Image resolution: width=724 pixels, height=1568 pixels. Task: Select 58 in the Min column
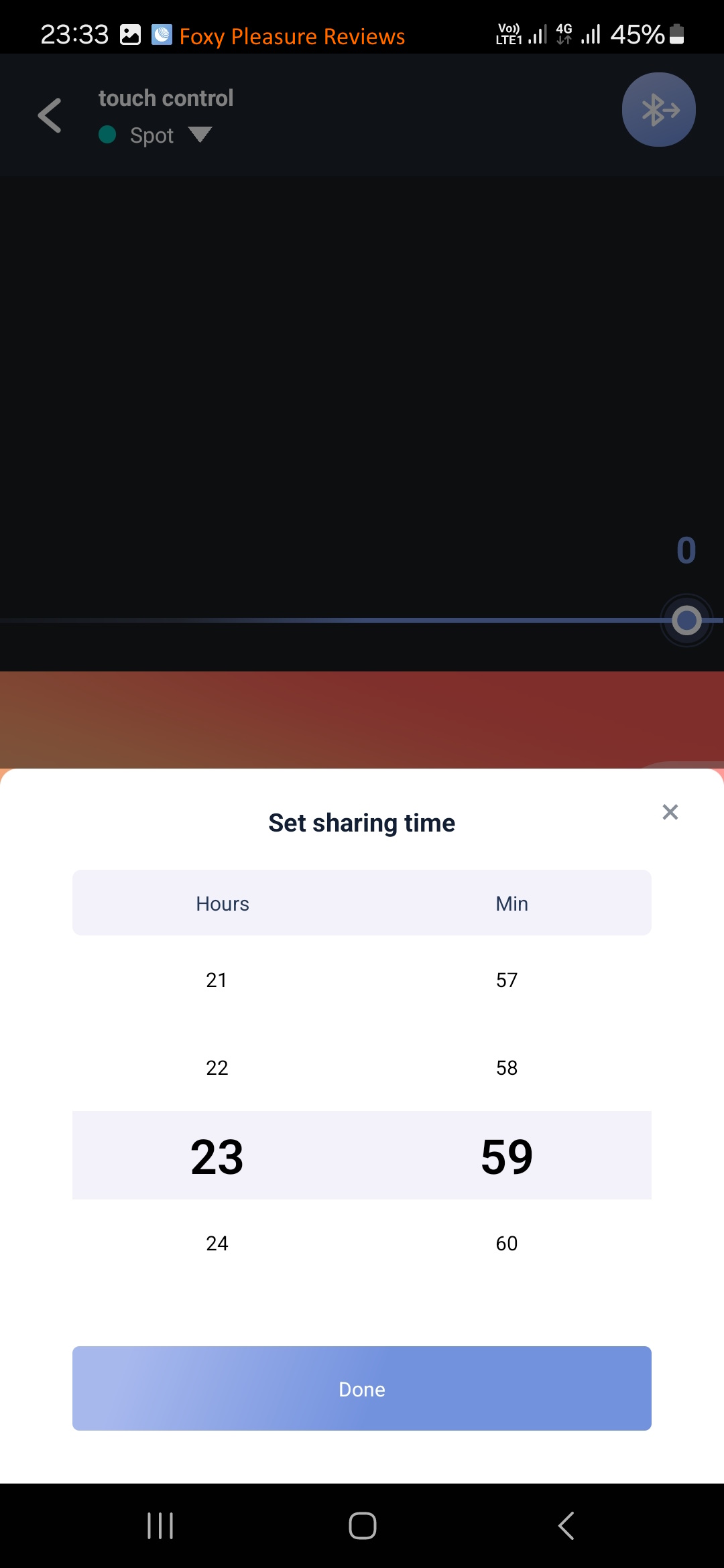(x=507, y=1067)
